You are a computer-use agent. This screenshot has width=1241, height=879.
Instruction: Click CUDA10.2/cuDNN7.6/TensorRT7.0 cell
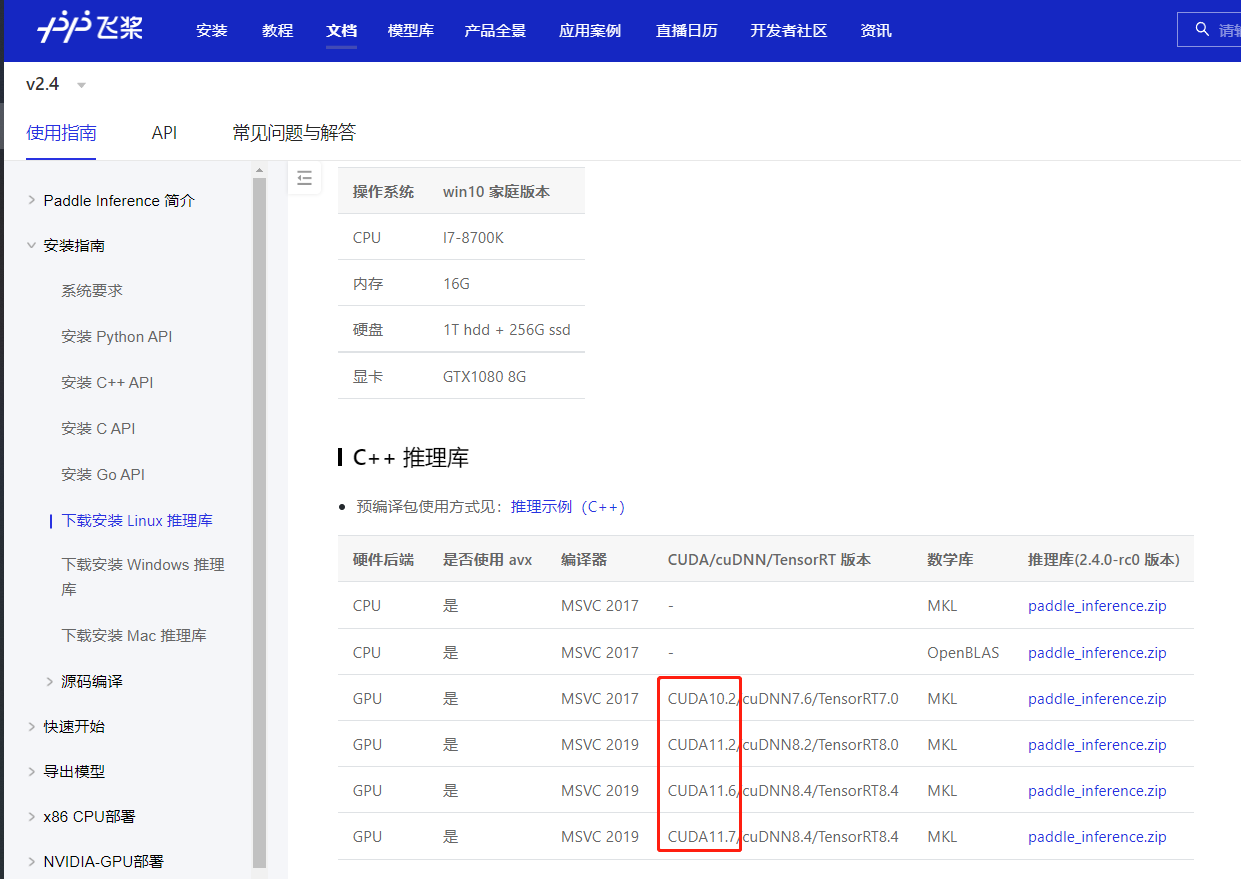[x=783, y=699]
